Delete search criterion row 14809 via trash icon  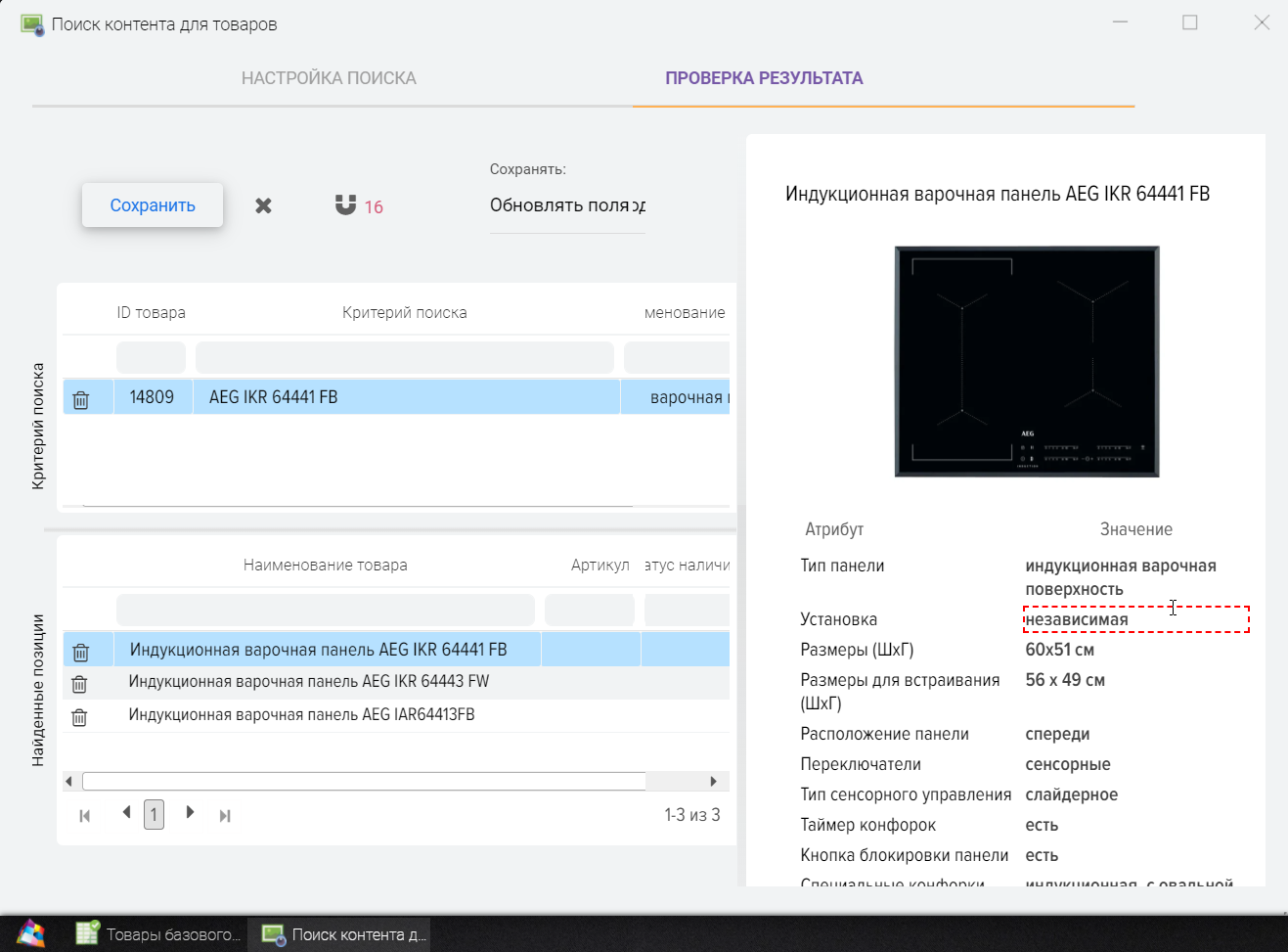[81, 399]
